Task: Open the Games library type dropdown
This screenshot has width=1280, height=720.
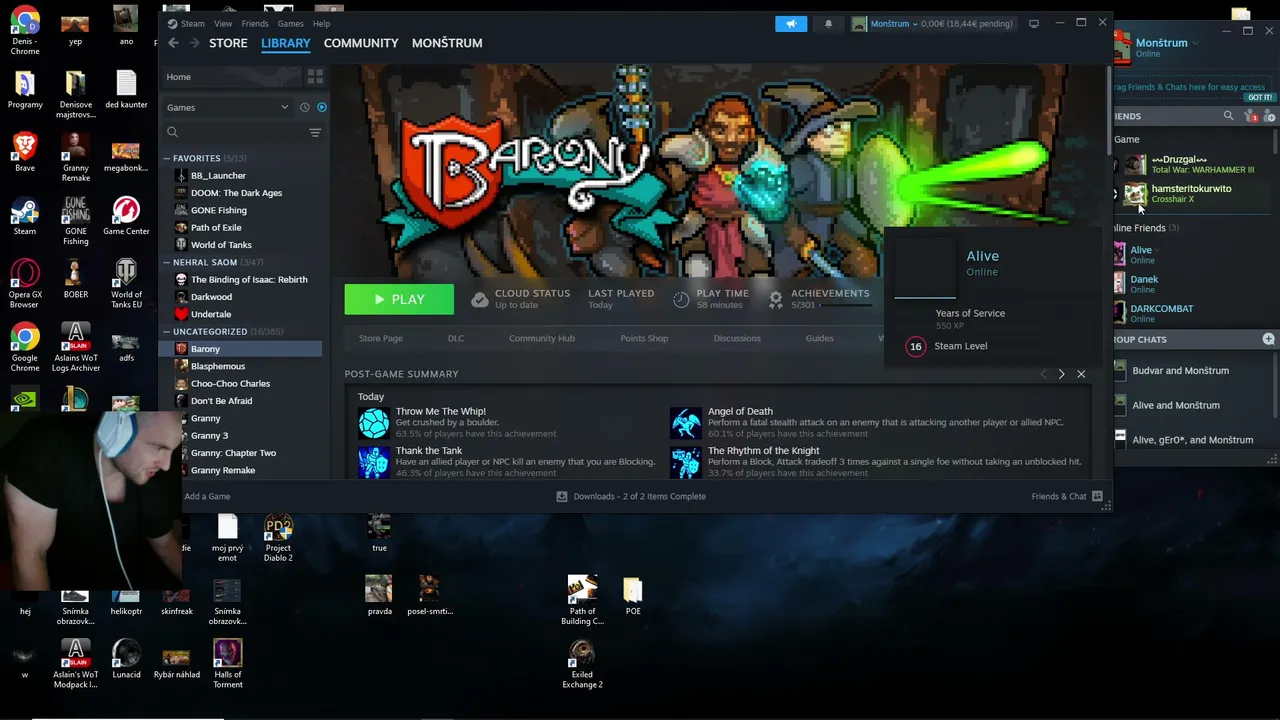Action: [x=228, y=107]
